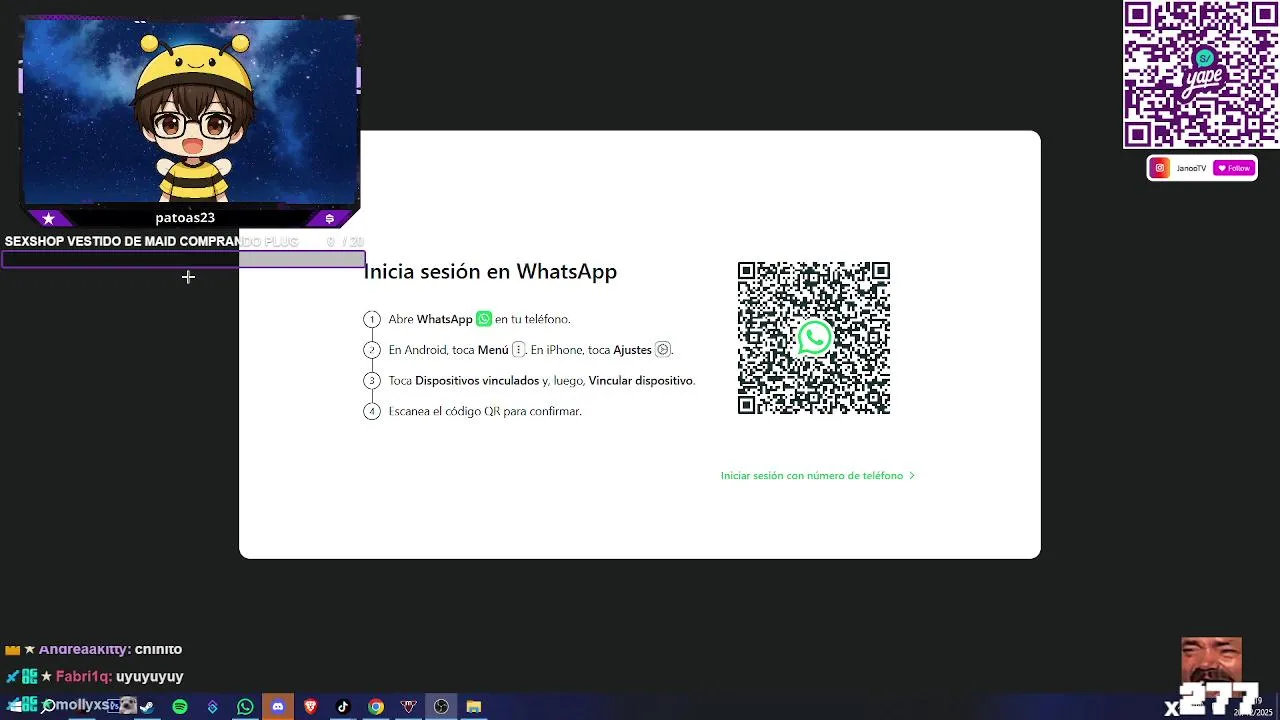Open the purple diamond app on taskbar
1280x720 pixels.
coord(212,707)
